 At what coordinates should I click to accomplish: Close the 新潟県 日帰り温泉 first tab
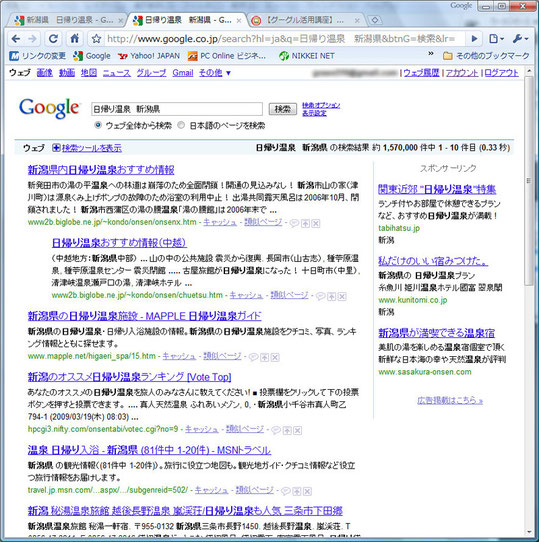120,21
